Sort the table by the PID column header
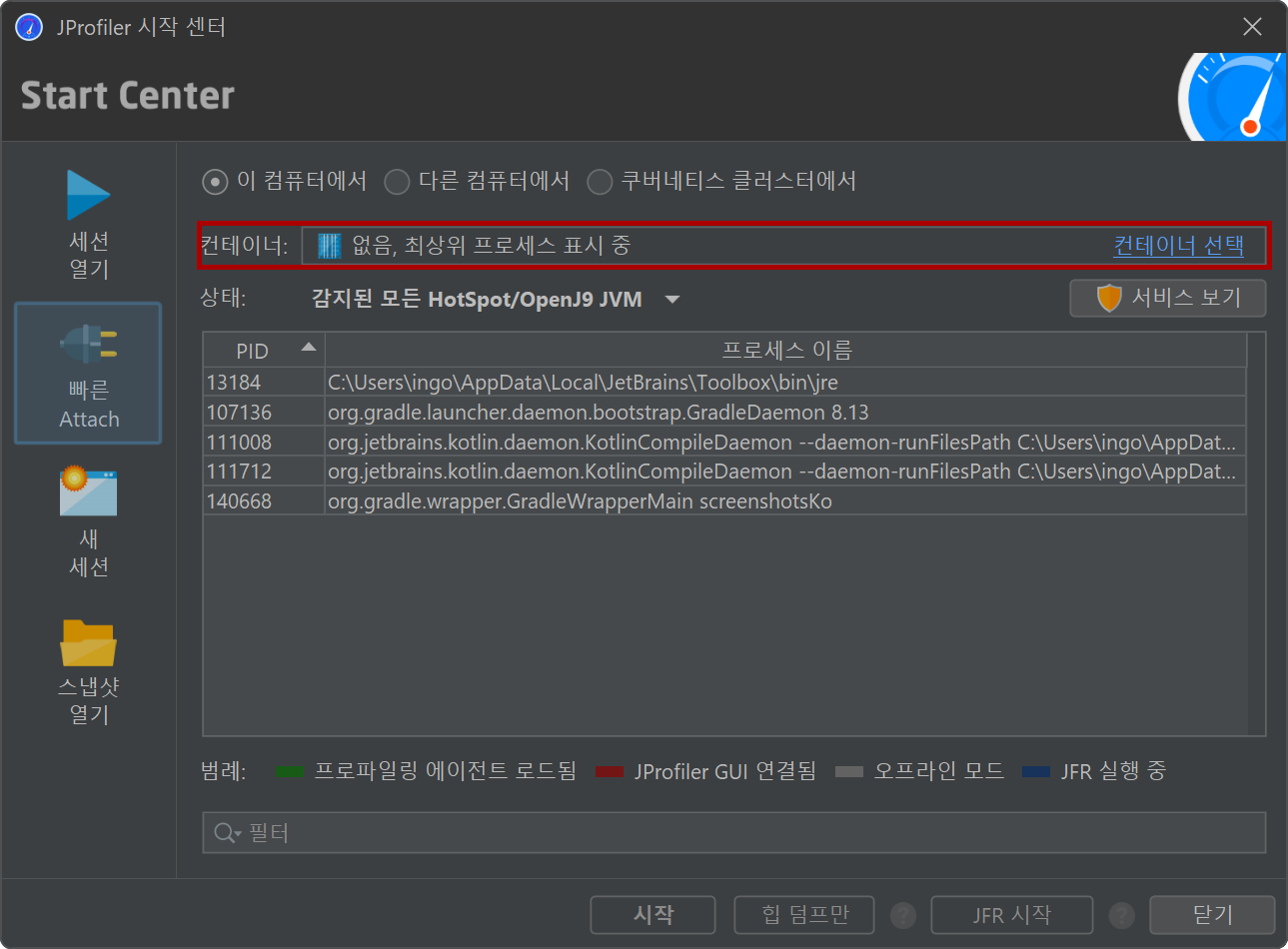The width and height of the screenshot is (1288, 949). pyautogui.click(x=264, y=351)
